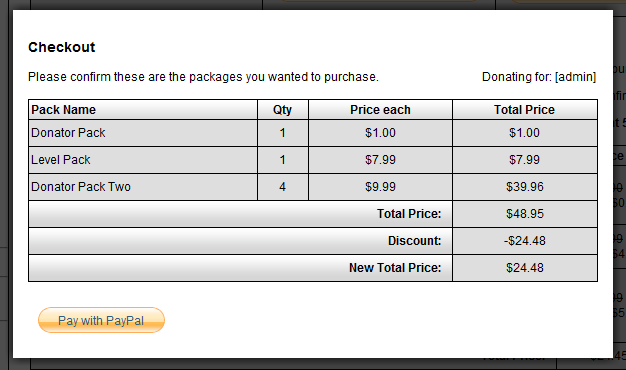This screenshot has width=626, height=370.
Task: Click the $7.99 price each cell
Action: [x=380, y=160]
